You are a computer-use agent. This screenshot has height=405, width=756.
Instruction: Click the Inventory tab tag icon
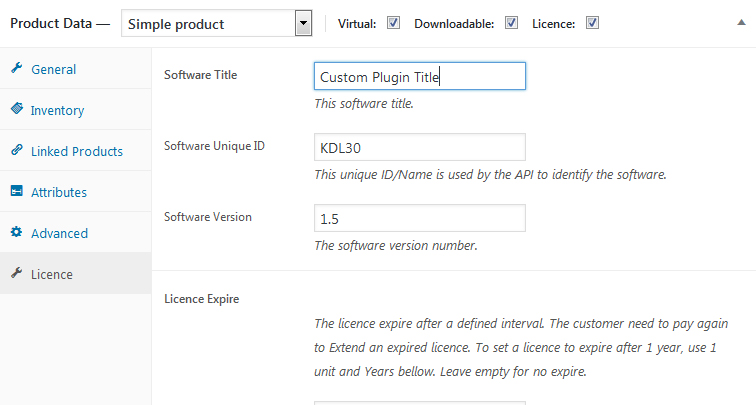17,108
